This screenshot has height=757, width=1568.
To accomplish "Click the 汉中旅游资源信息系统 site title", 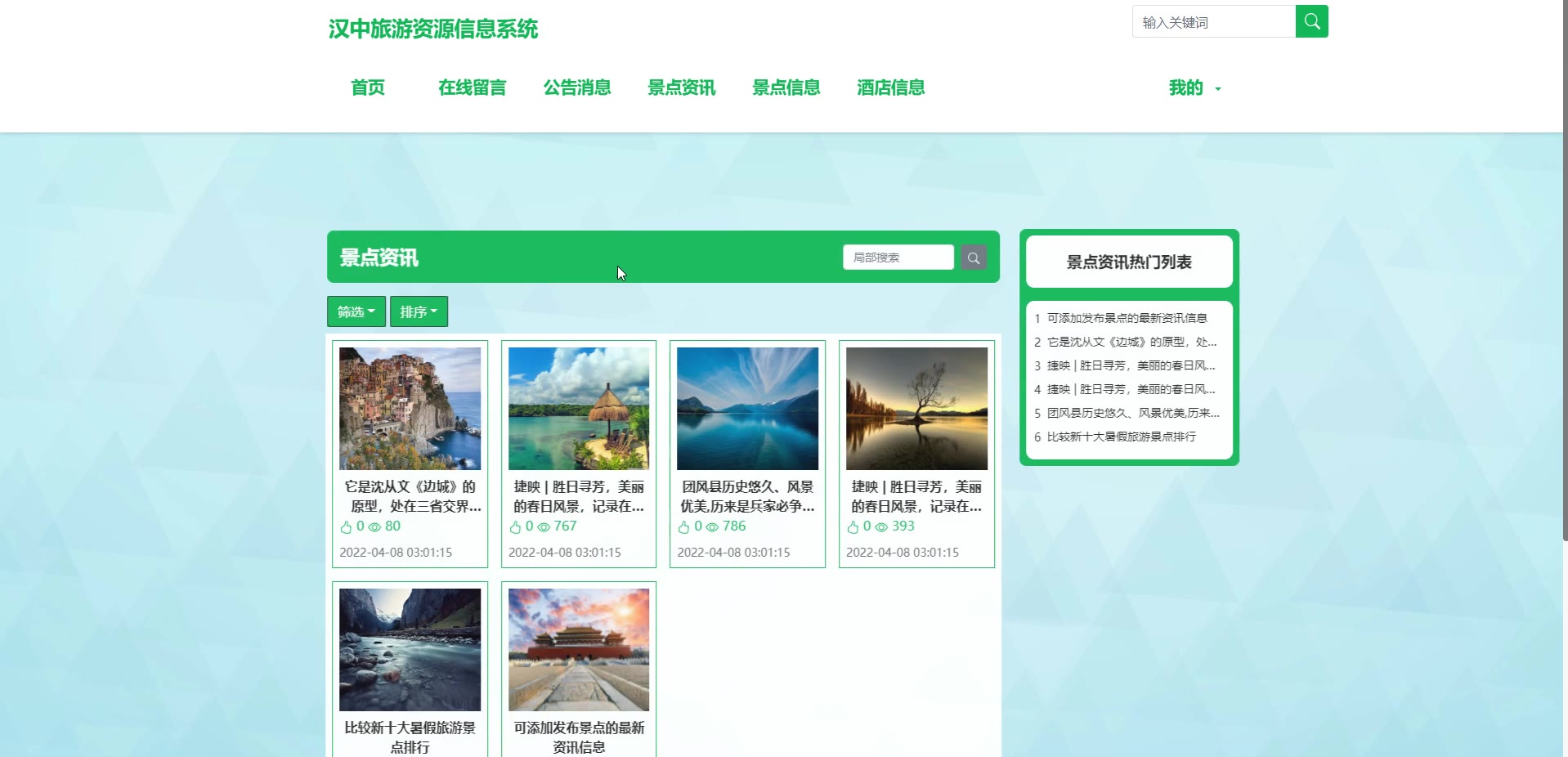I will [x=433, y=29].
